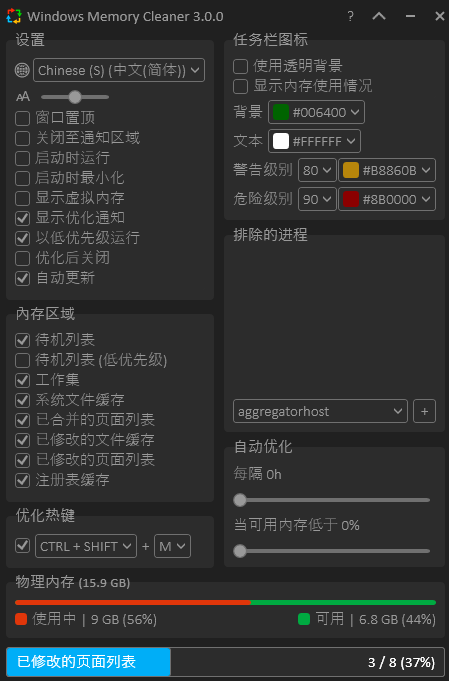Uncheck the 自动更新 option

point(22,278)
